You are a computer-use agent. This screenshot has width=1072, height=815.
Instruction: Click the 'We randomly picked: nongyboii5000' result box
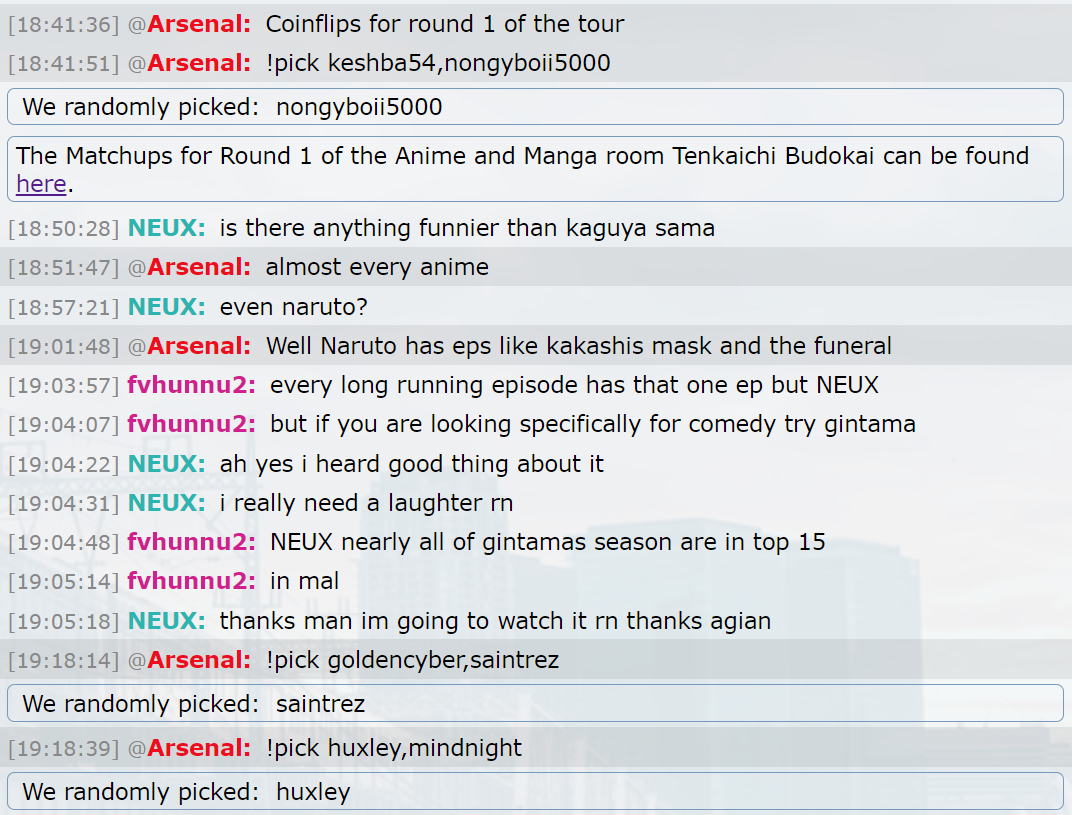point(534,107)
